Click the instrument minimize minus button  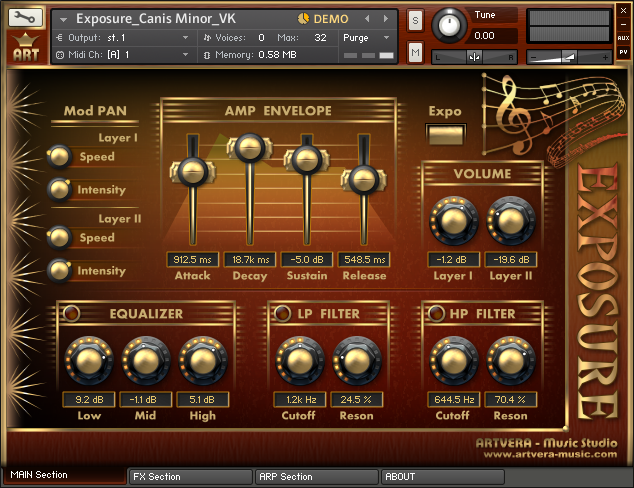pos(623,24)
